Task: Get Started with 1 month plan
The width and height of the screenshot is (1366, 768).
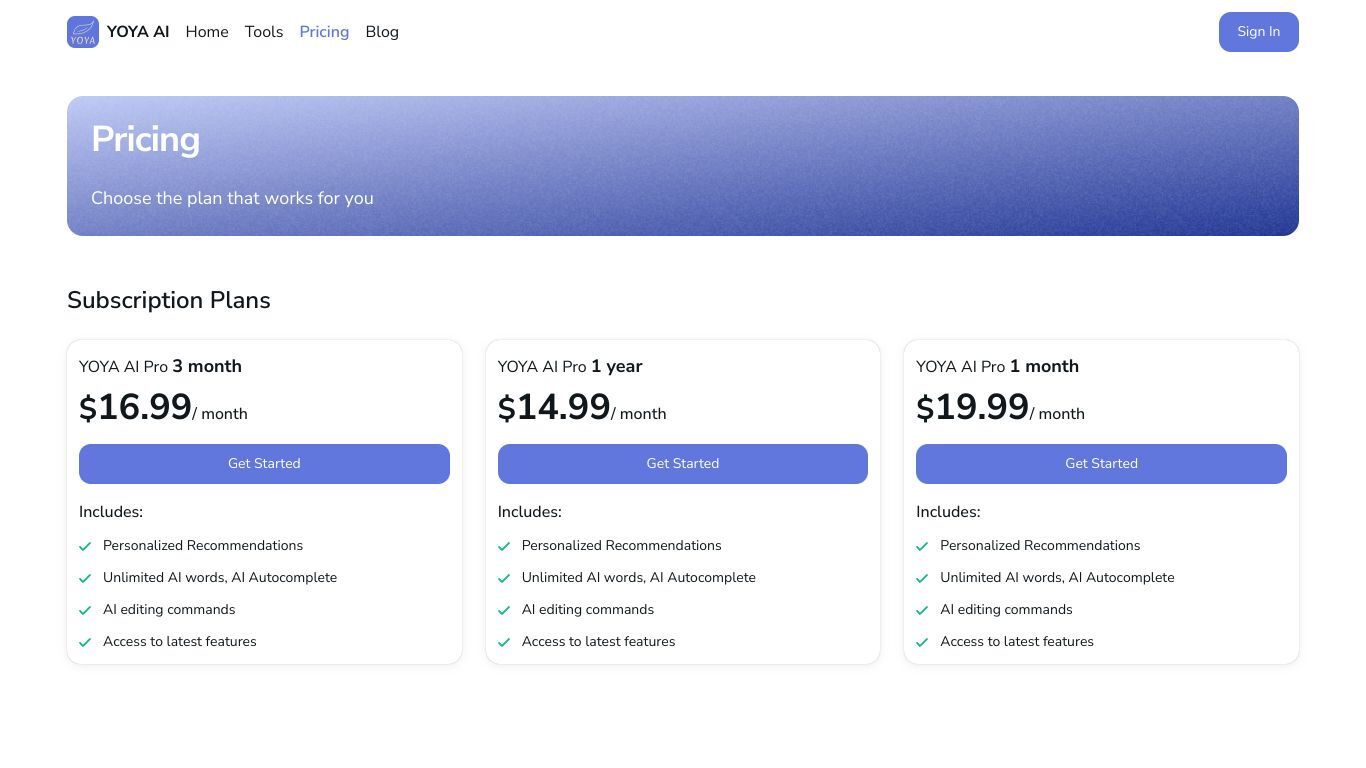Action: click(x=1101, y=464)
